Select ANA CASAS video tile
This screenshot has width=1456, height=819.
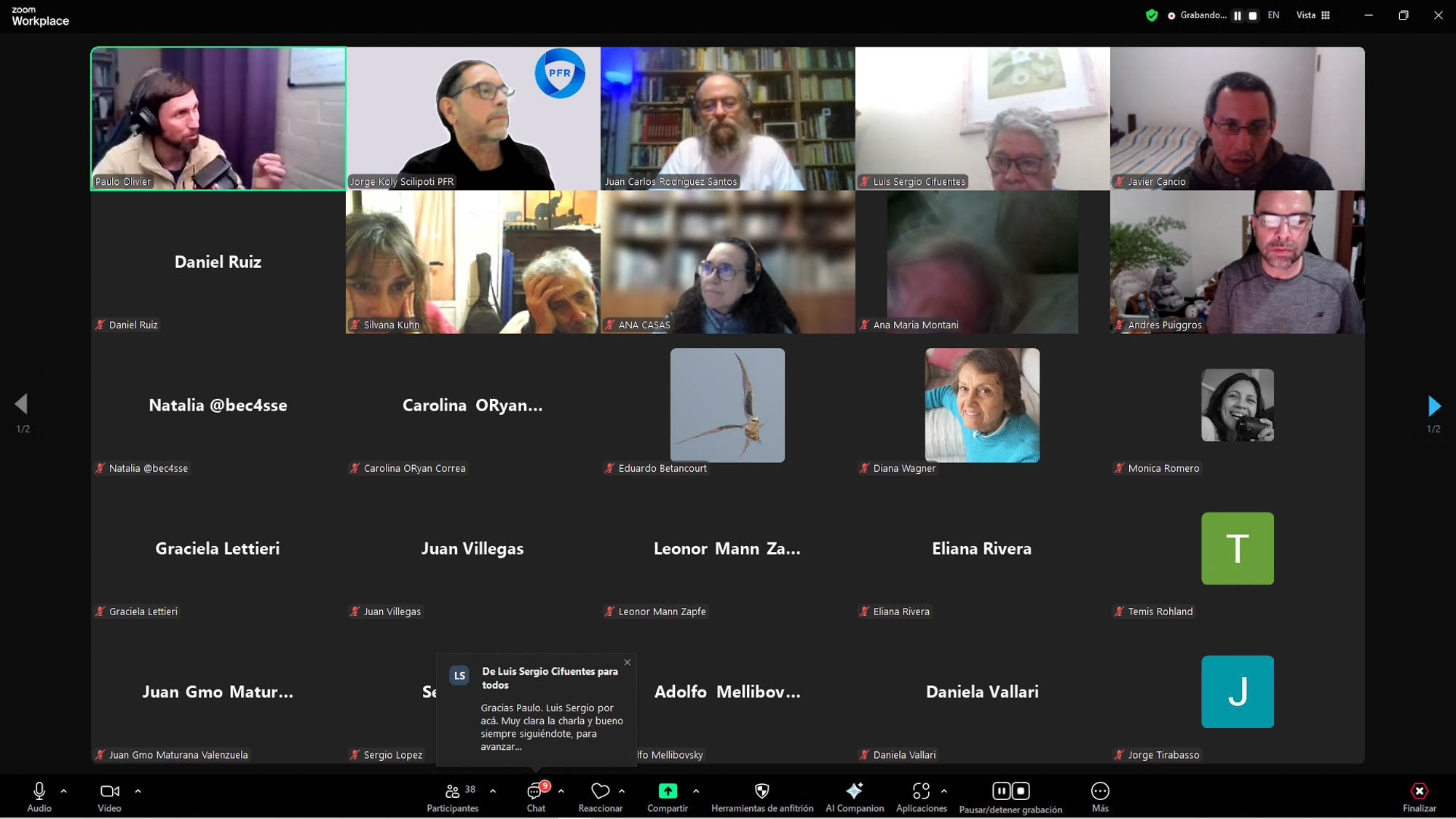coord(728,262)
